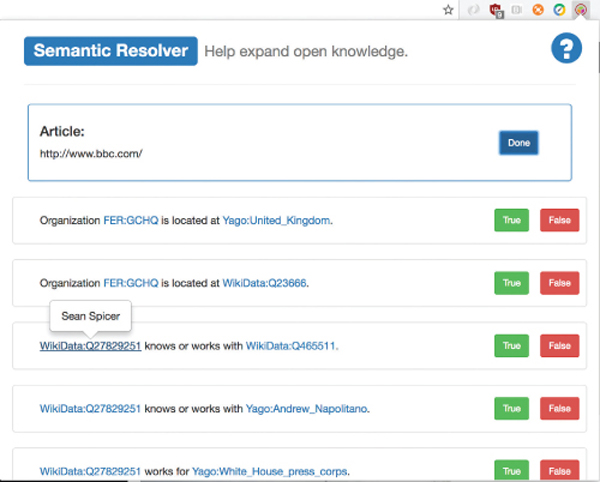This screenshot has height=482, width=600.
Task: Click the faded gray swirl extension icon
Action: 474,10
